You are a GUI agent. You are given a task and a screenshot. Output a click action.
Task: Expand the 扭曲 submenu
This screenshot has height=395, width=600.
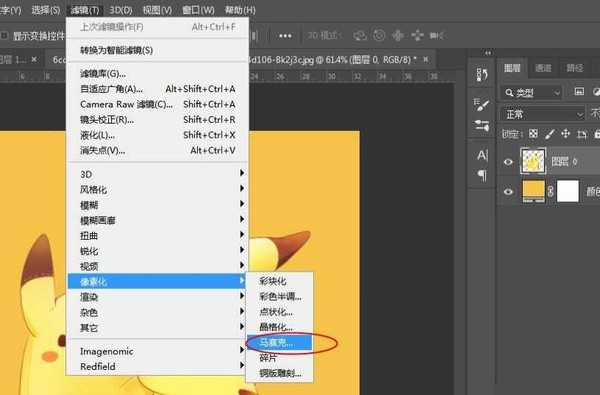click(x=157, y=235)
